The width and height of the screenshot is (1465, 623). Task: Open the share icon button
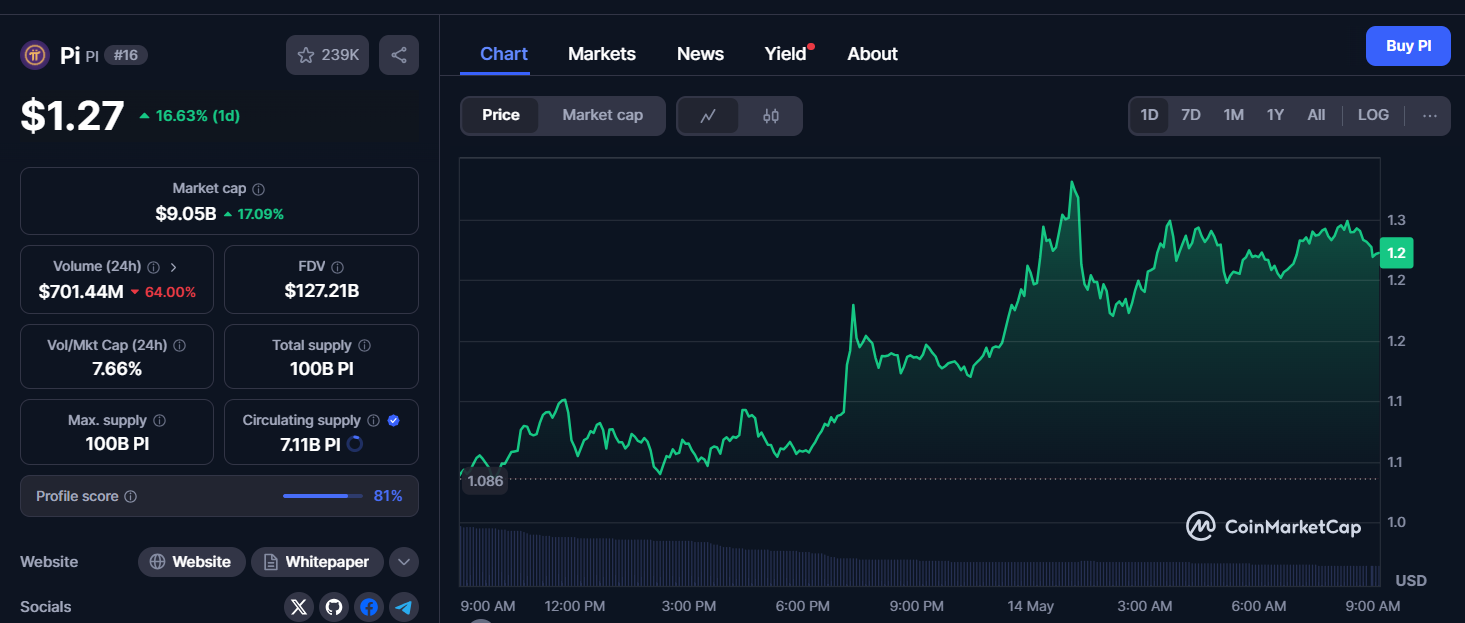[399, 55]
